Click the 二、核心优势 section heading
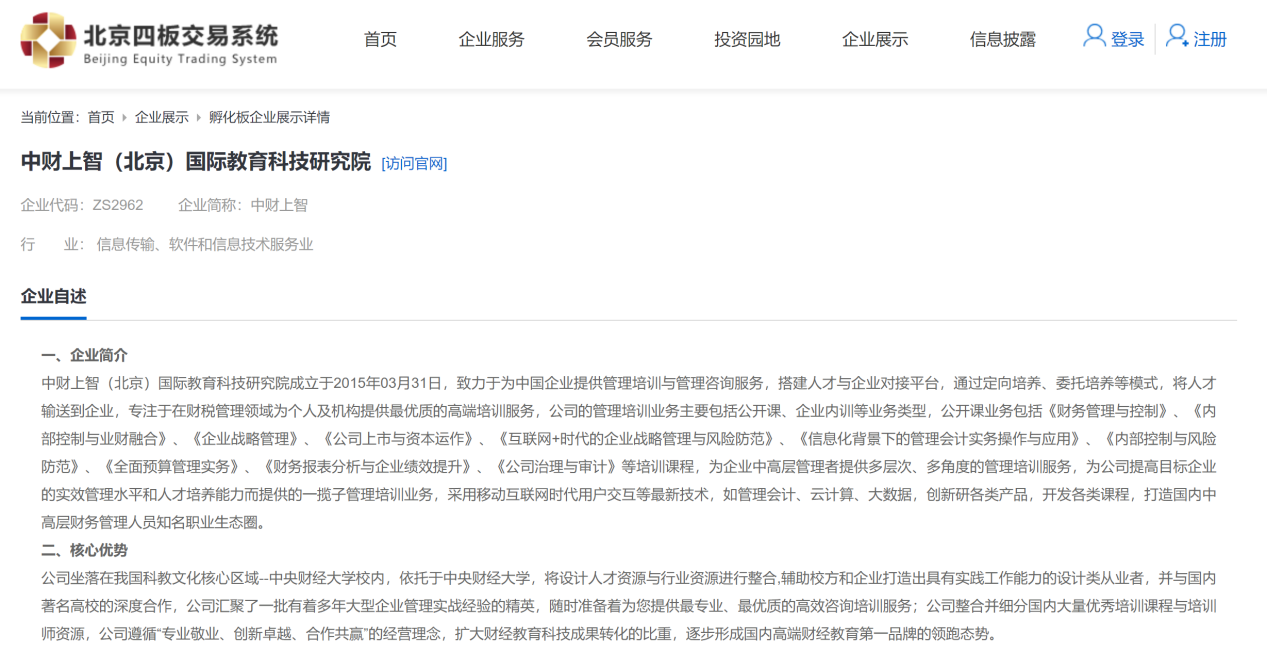1267x651 pixels. pos(84,550)
